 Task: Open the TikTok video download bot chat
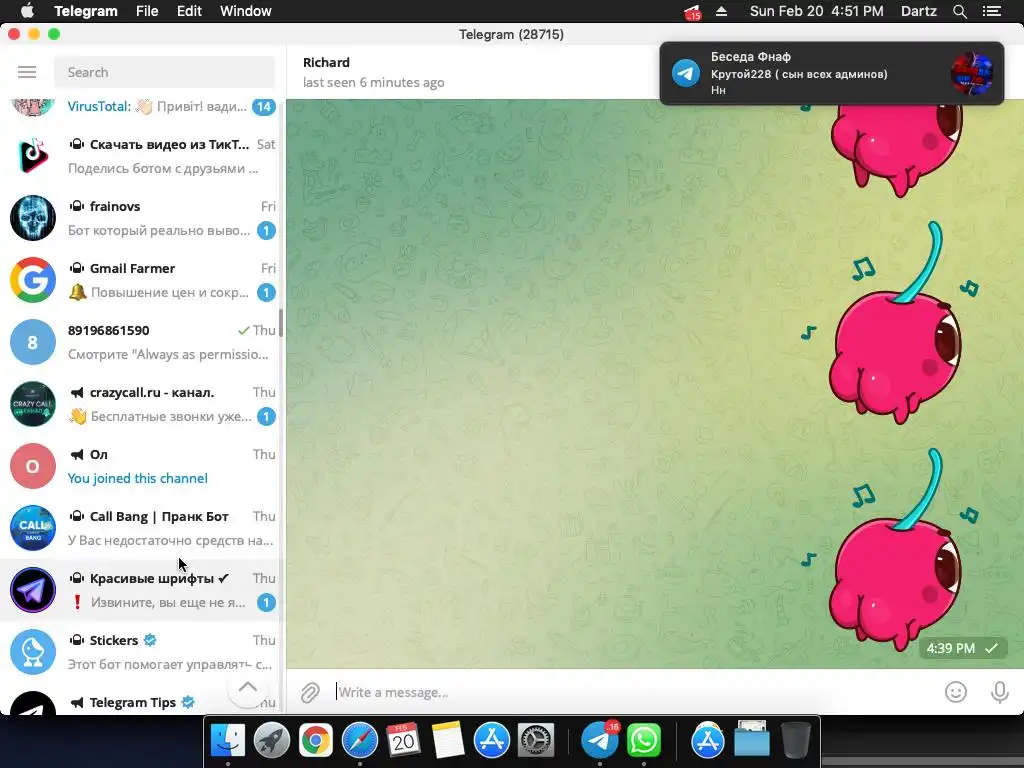click(140, 156)
